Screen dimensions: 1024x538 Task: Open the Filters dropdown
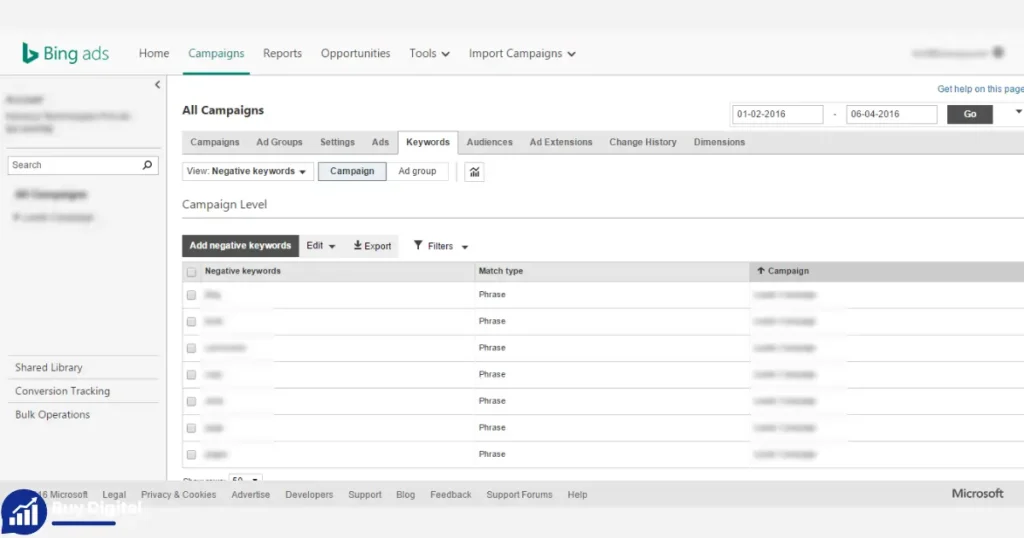pos(441,246)
